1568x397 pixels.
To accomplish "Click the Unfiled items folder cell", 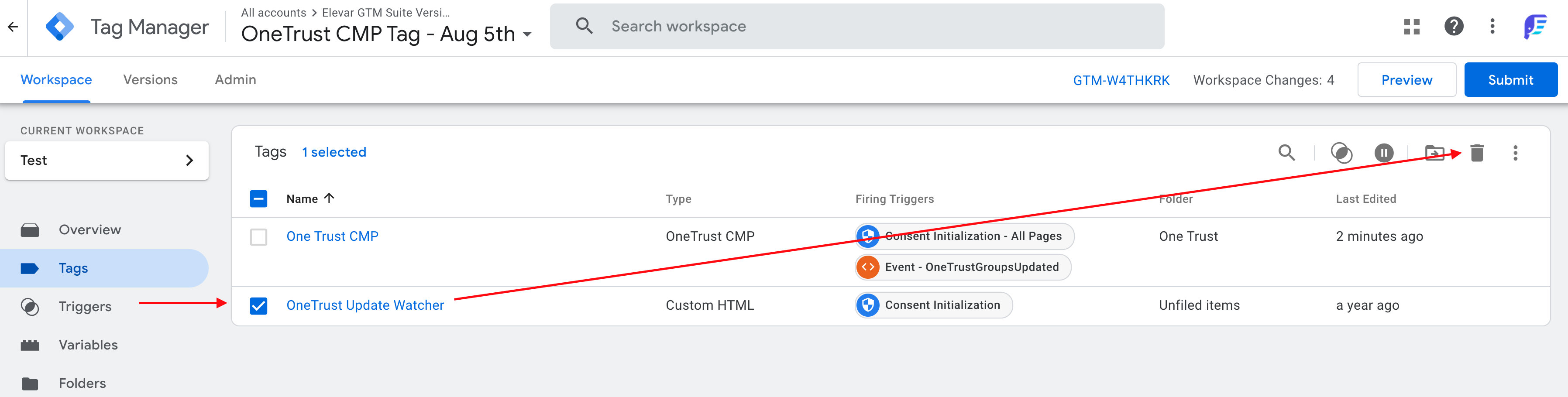I will pyautogui.click(x=1199, y=306).
